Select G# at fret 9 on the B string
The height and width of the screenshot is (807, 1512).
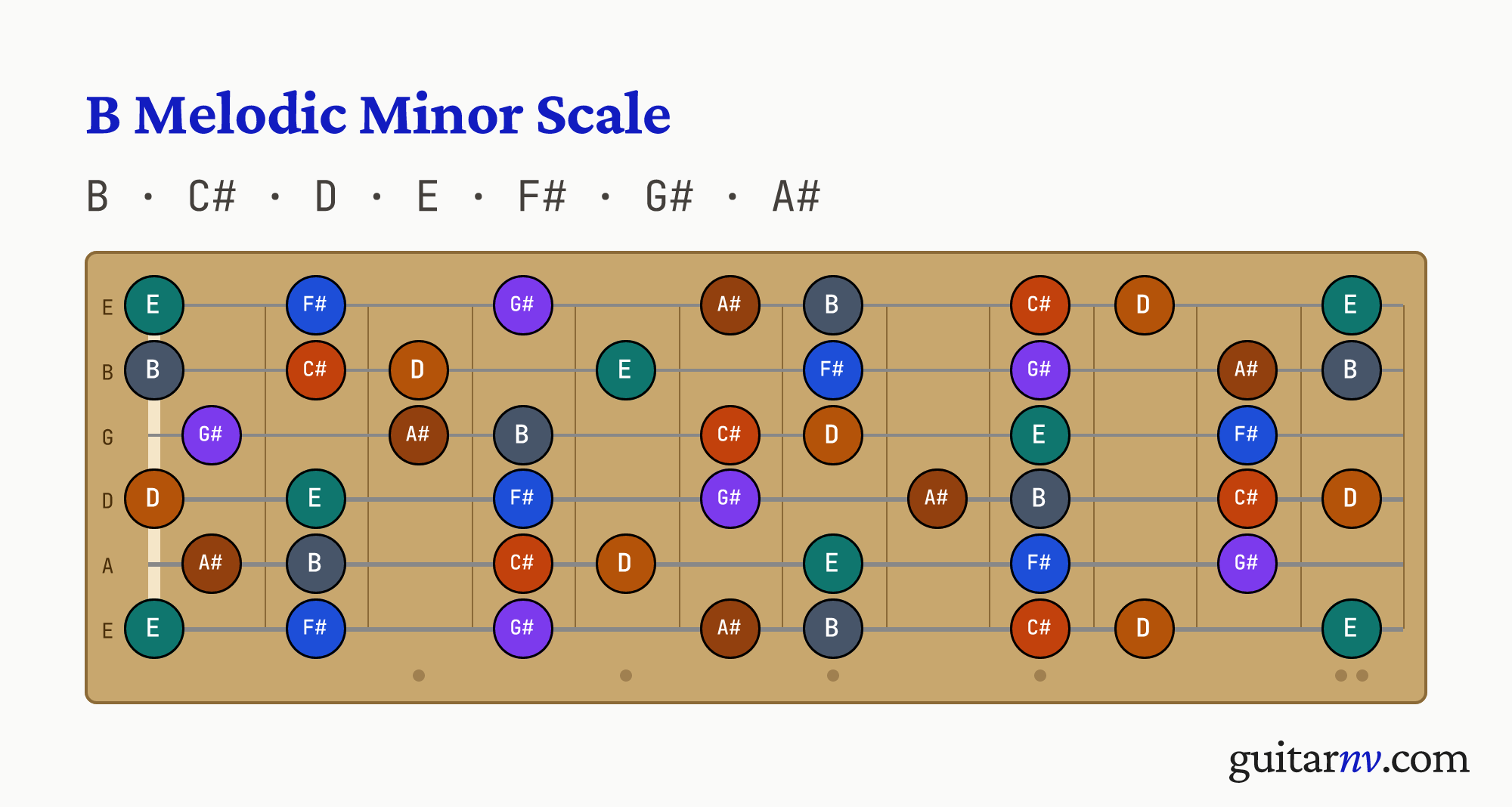click(x=1040, y=370)
